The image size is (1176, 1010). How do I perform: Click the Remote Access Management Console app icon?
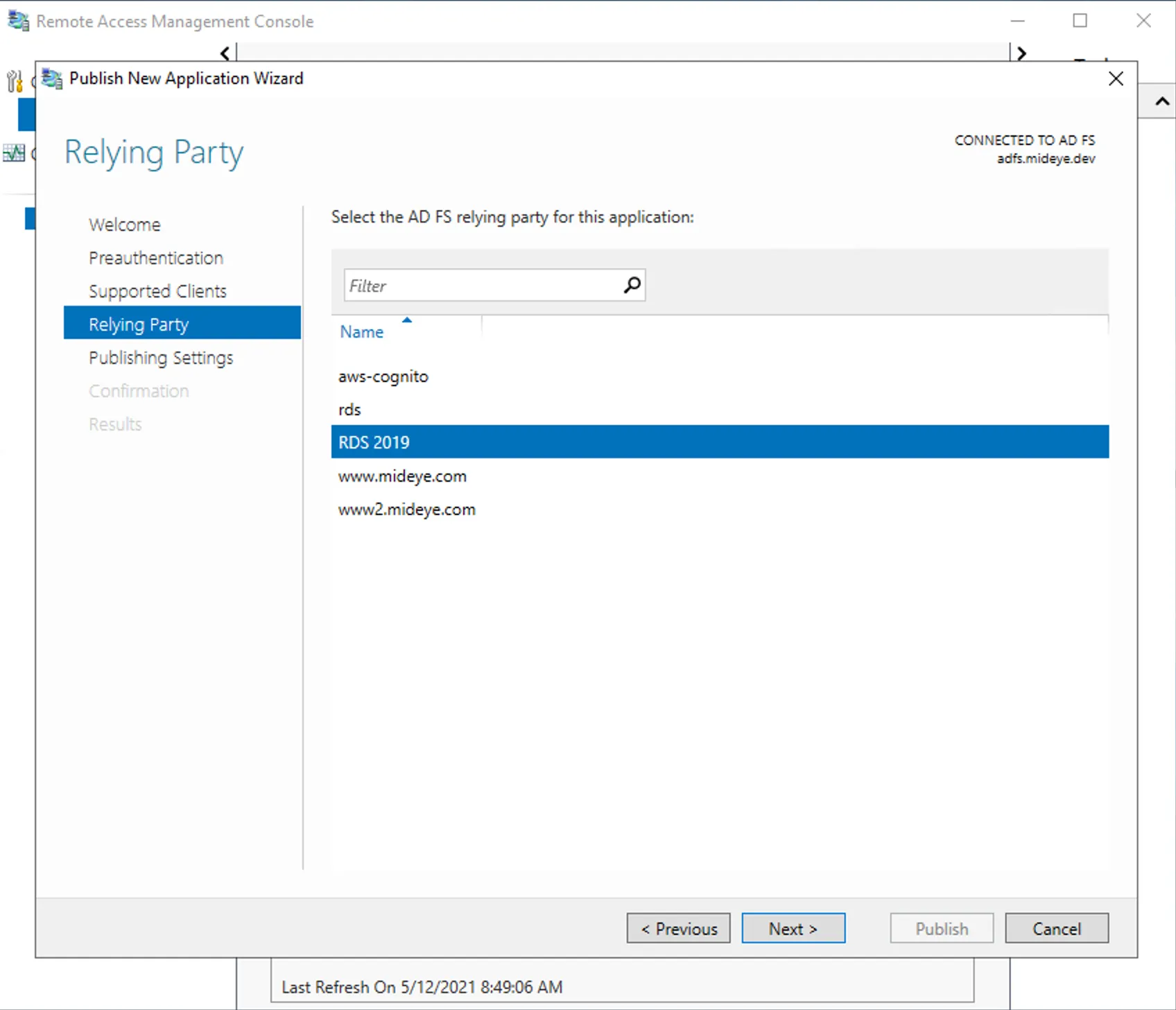click(x=18, y=21)
